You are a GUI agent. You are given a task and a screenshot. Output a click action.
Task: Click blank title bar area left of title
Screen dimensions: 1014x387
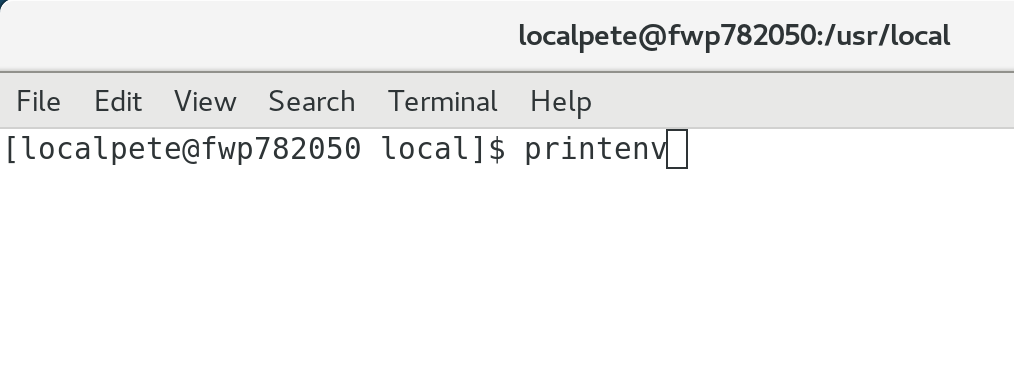pyautogui.click(x=259, y=36)
